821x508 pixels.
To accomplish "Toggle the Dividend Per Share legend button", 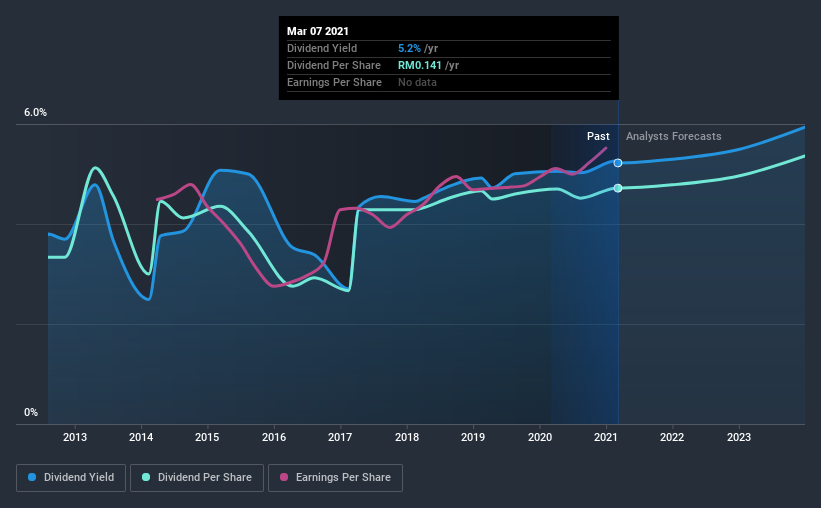I will (x=197, y=478).
